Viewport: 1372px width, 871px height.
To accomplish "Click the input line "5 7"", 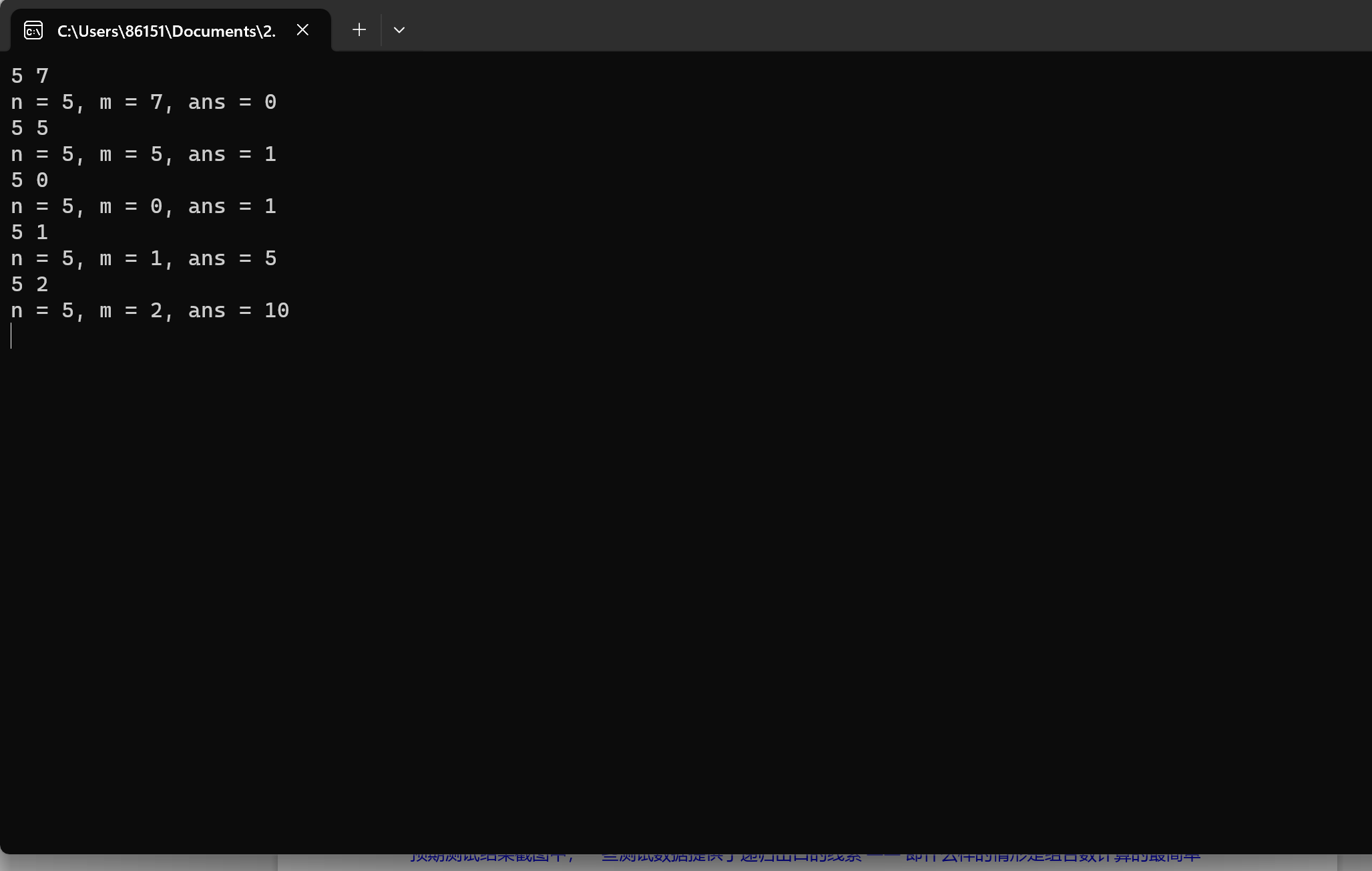I will tap(30, 76).
